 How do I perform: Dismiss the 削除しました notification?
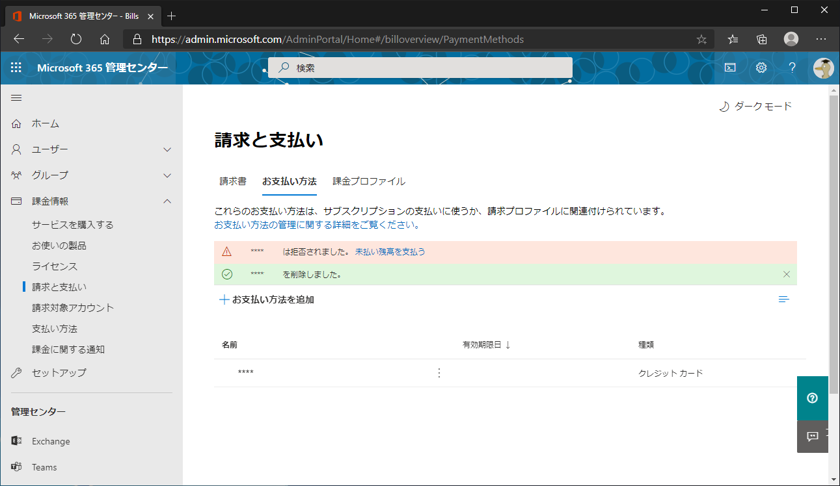click(786, 274)
